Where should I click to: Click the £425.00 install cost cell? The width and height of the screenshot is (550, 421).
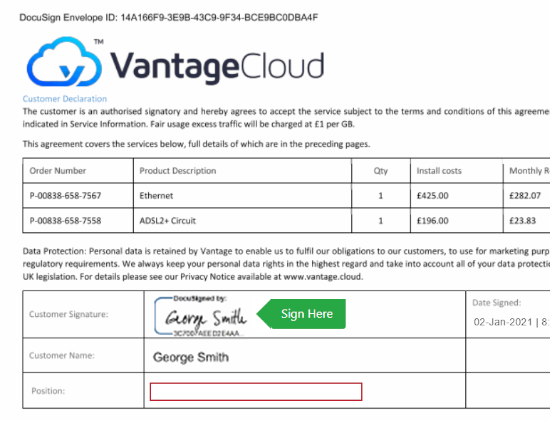pos(457,196)
